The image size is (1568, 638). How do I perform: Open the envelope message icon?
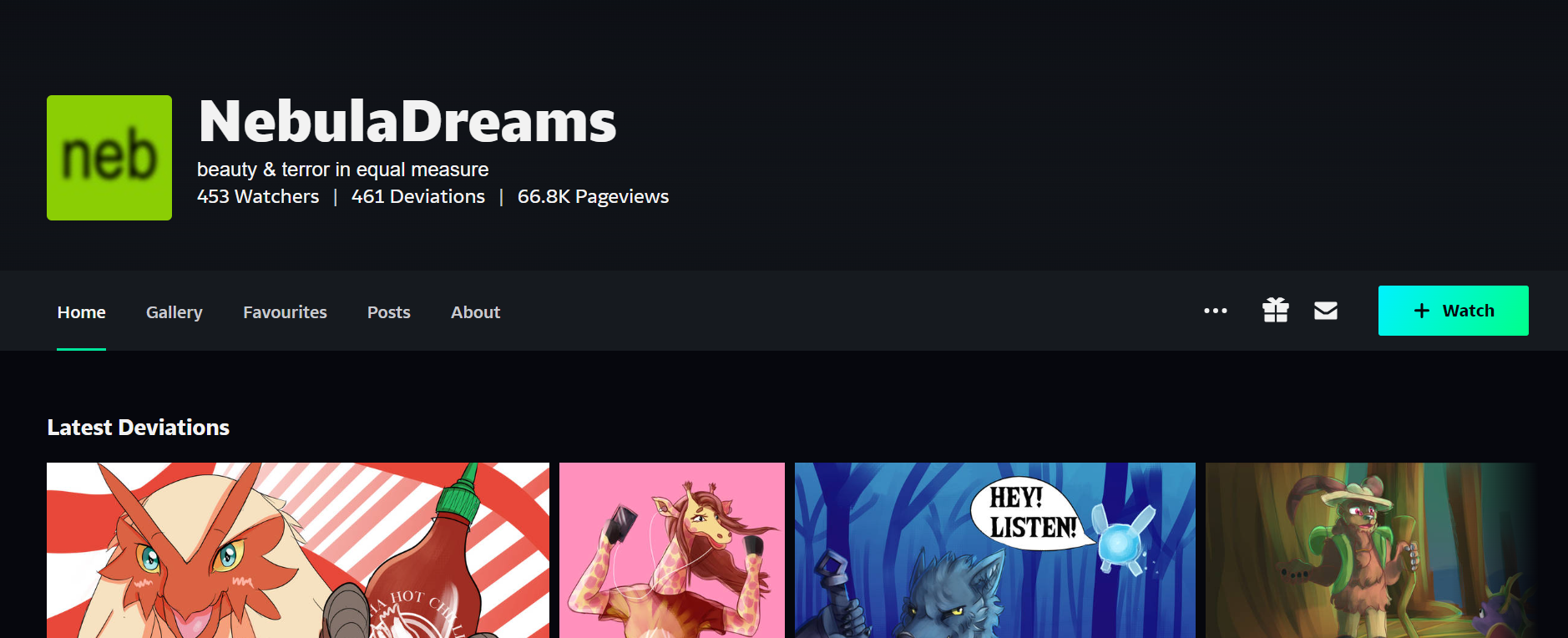(1326, 311)
